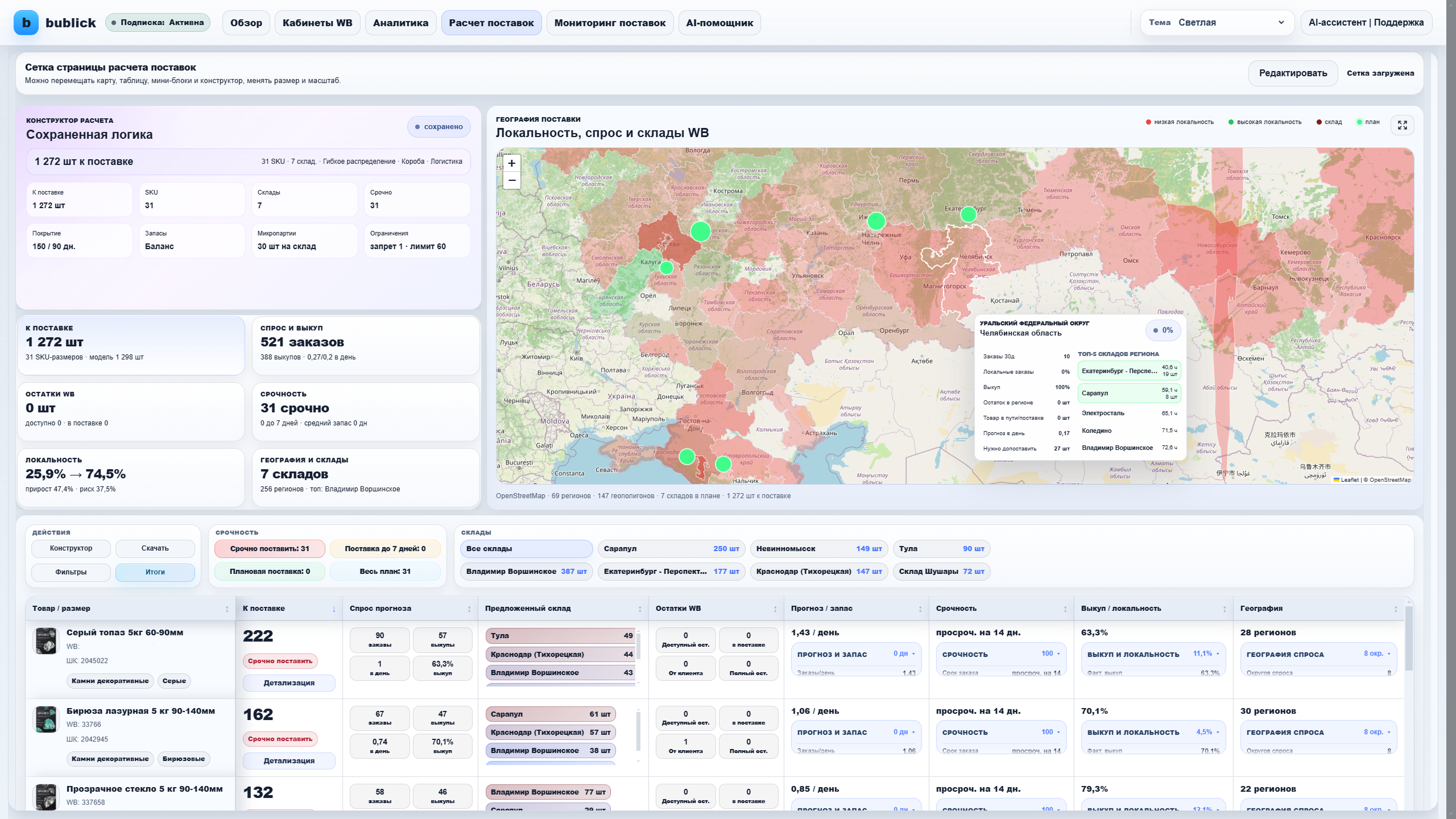Image resolution: width=1456 pixels, height=819 pixels.
Task: Sort the Срочность column
Action: coord(1065,609)
